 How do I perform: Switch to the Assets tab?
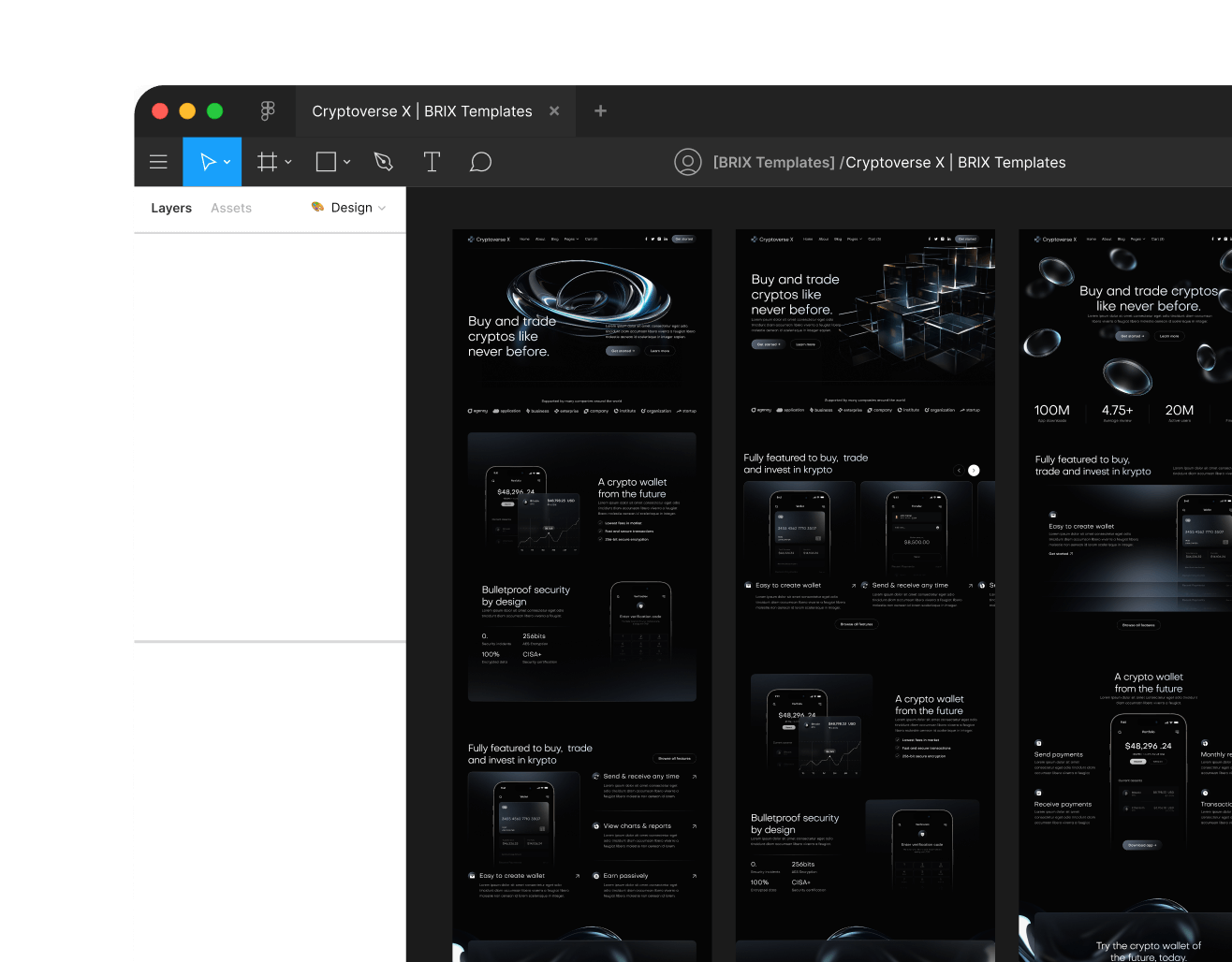230,208
